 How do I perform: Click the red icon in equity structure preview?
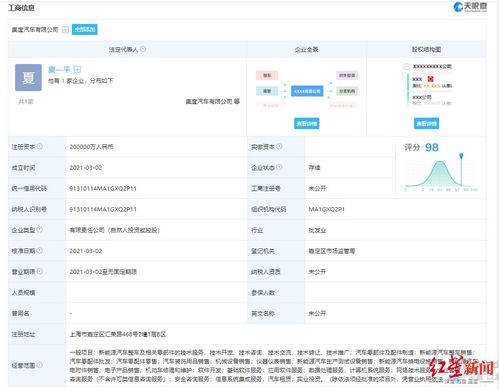(430, 79)
